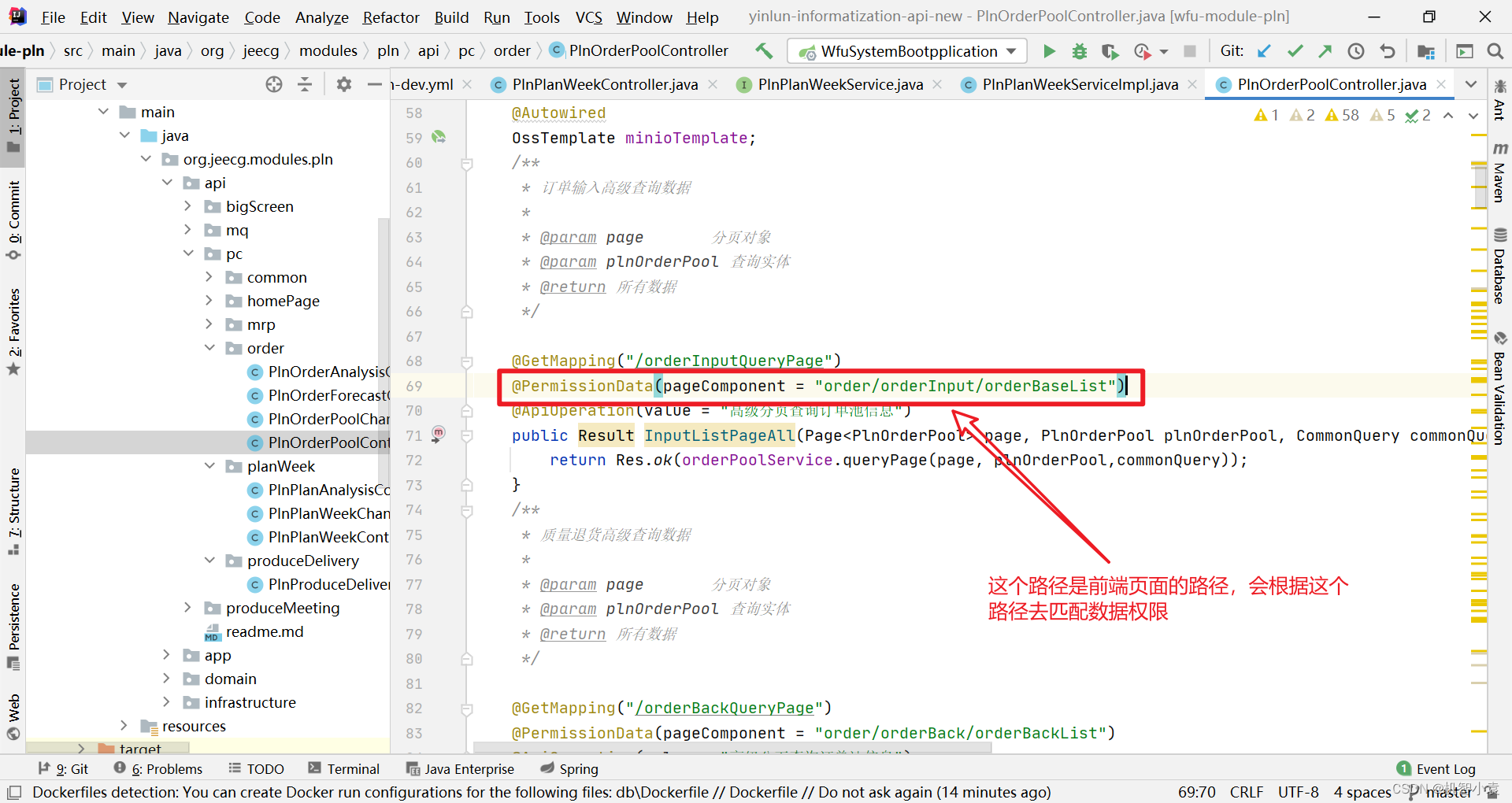
Task: Open the WfuSystemBootpplication run configuration dropdown
Action: [908, 51]
